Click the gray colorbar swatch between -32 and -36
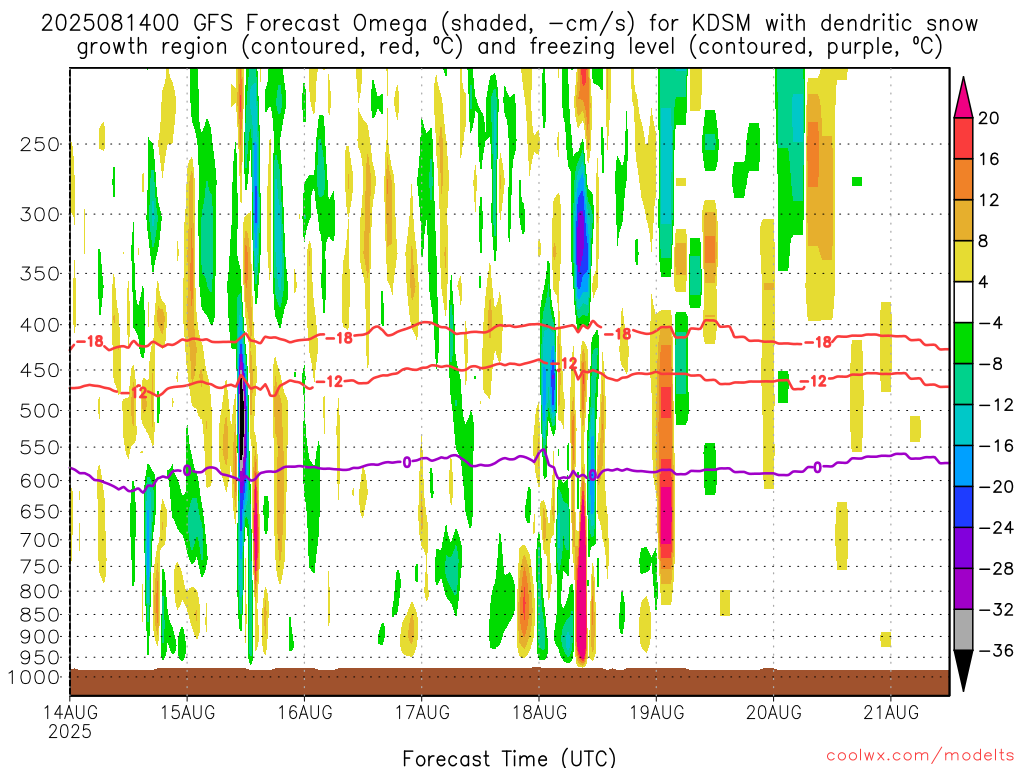The image size is (1024, 768). coord(963,630)
